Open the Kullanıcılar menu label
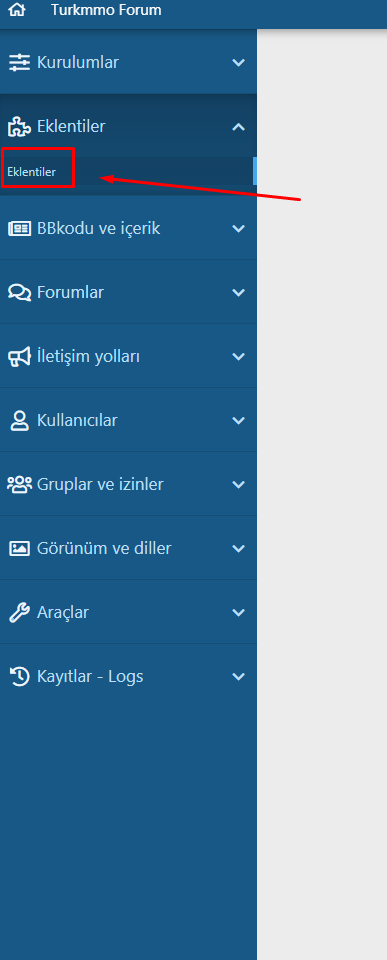The width and height of the screenshot is (387, 960). 77,421
